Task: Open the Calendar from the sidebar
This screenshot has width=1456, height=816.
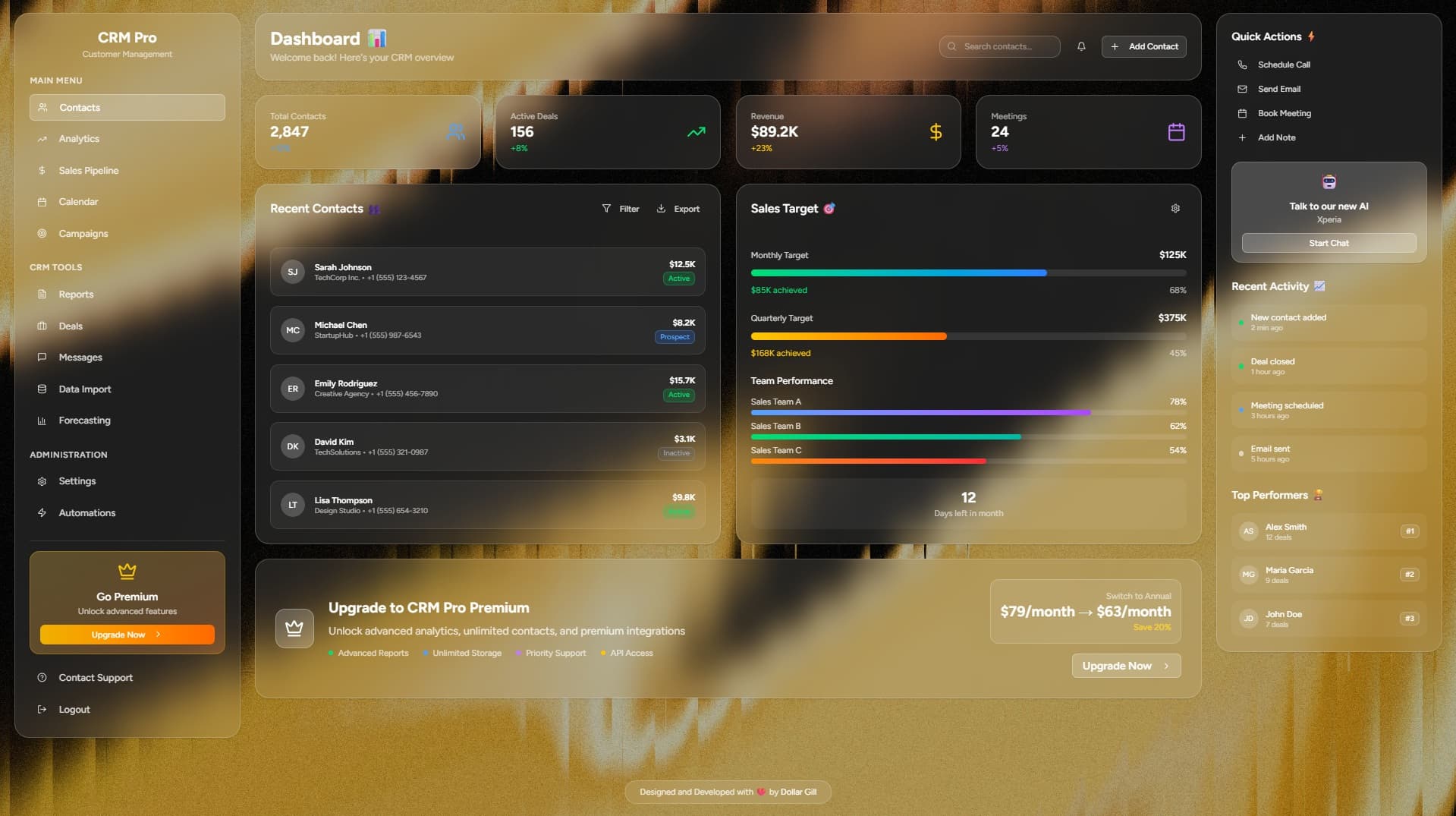Action: (78, 201)
